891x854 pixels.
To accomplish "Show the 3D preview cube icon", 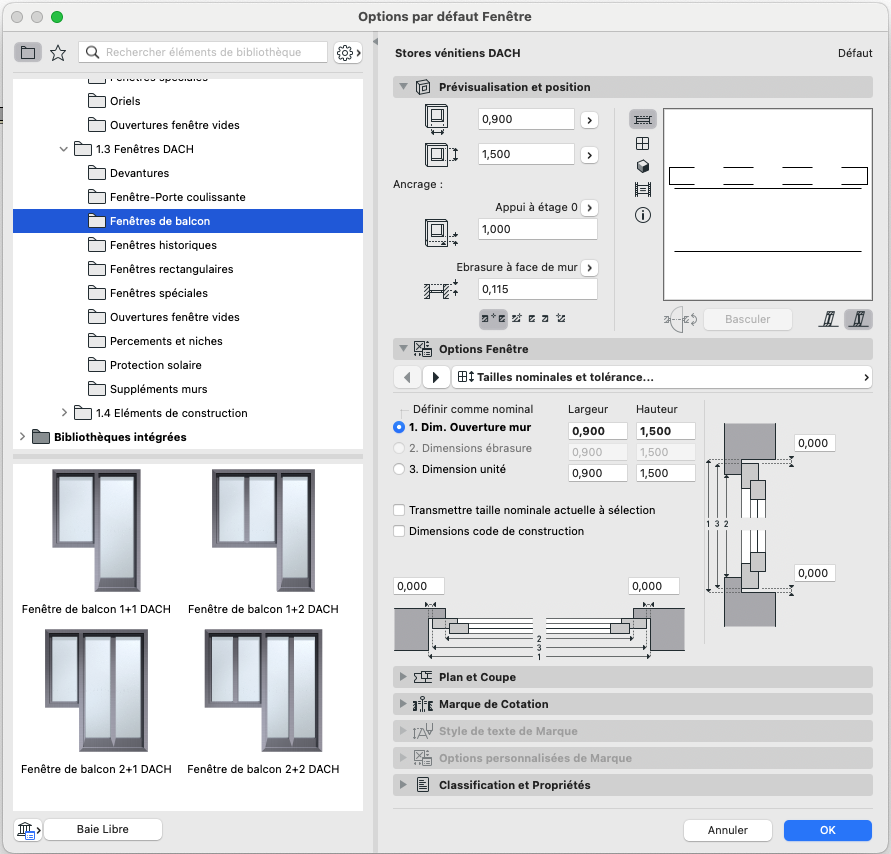I will point(643,166).
